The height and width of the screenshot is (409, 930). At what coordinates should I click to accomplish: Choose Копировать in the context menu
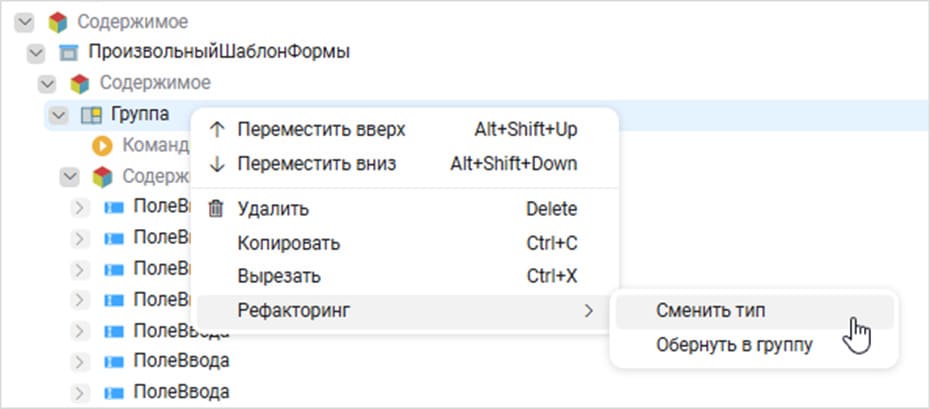(x=289, y=243)
